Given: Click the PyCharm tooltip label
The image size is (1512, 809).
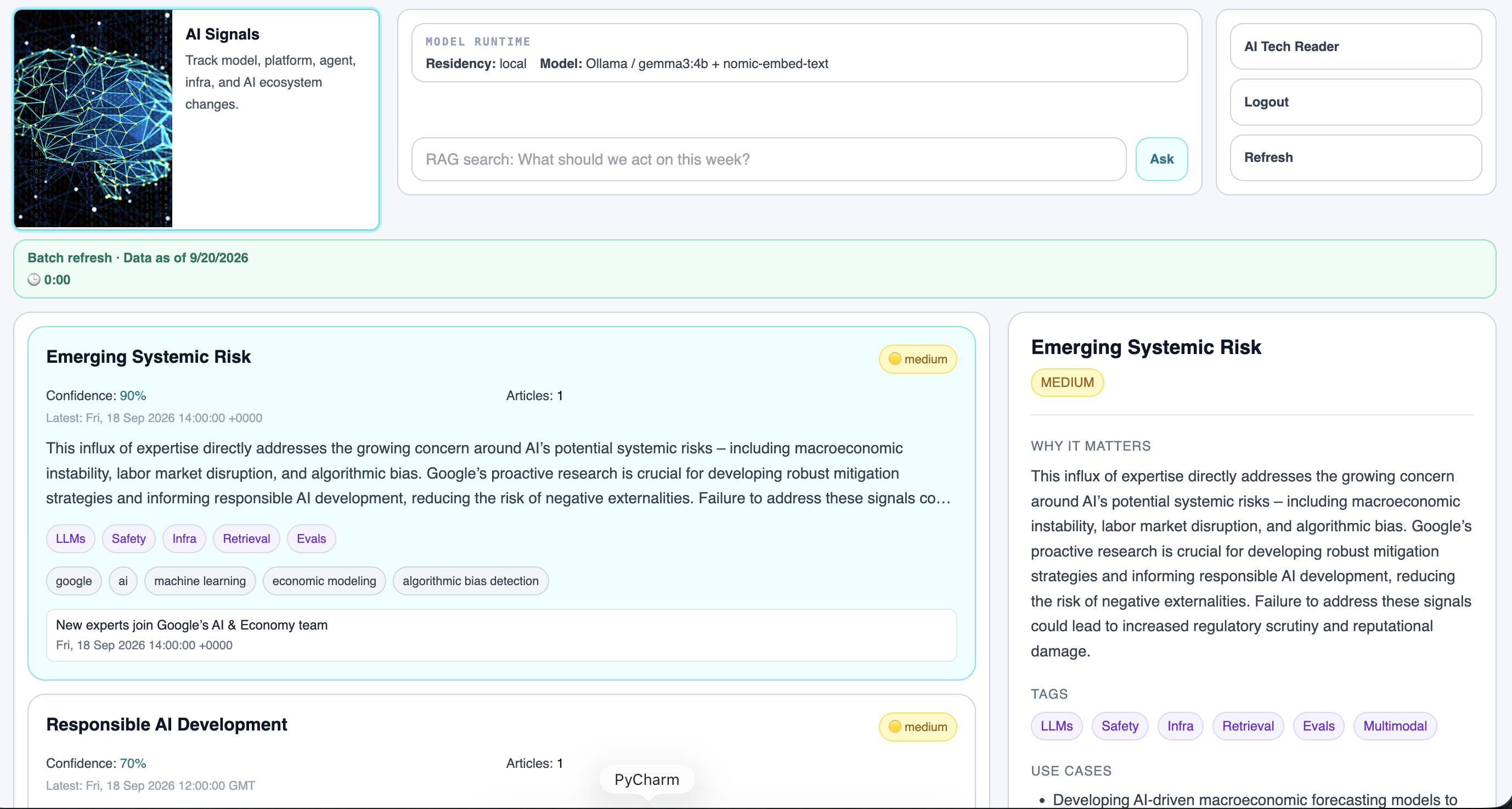Looking at the screenshot, I should coord(647,780).
